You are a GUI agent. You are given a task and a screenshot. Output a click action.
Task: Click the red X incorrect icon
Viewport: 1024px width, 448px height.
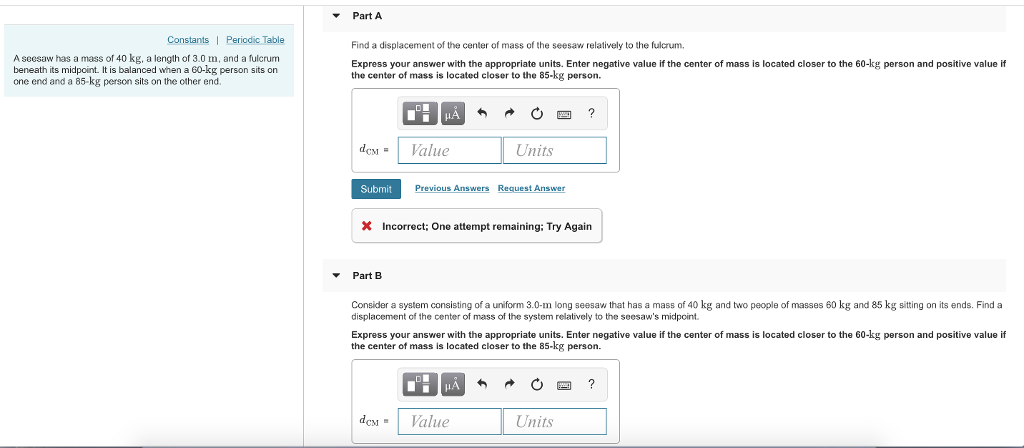click(x=366, y=226)
